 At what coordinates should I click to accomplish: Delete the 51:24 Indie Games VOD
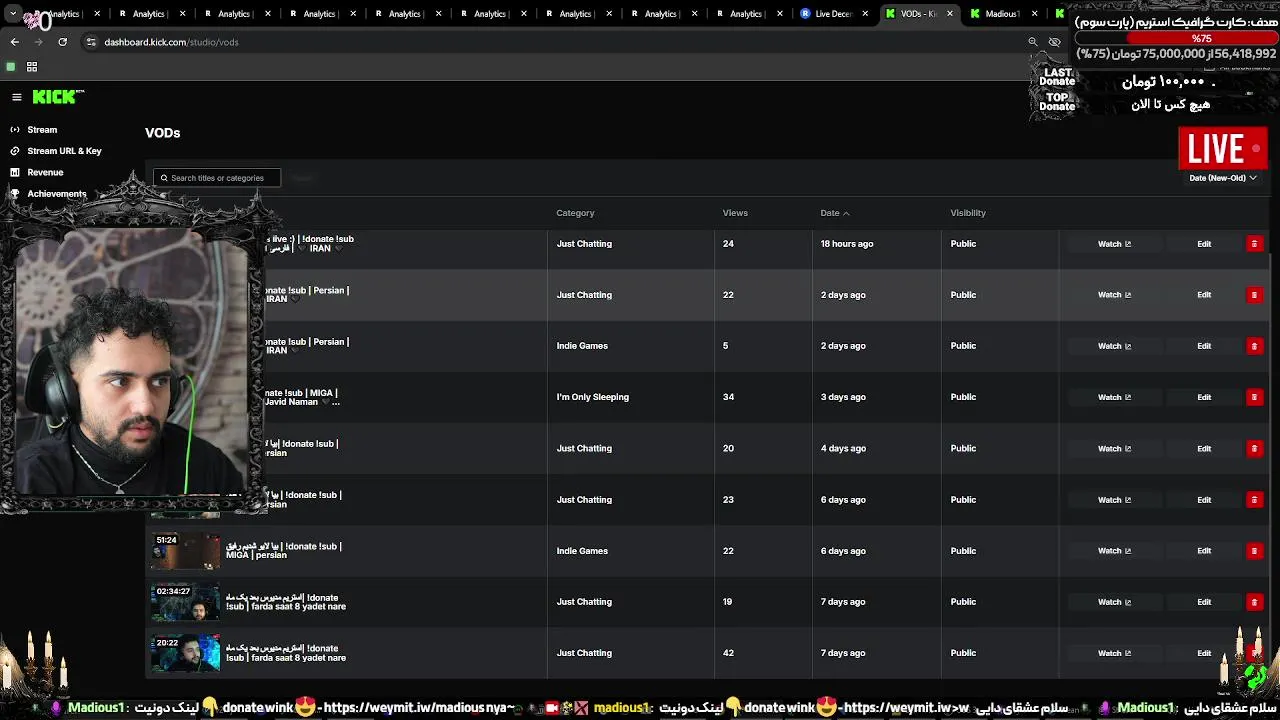pos(1254,551)
